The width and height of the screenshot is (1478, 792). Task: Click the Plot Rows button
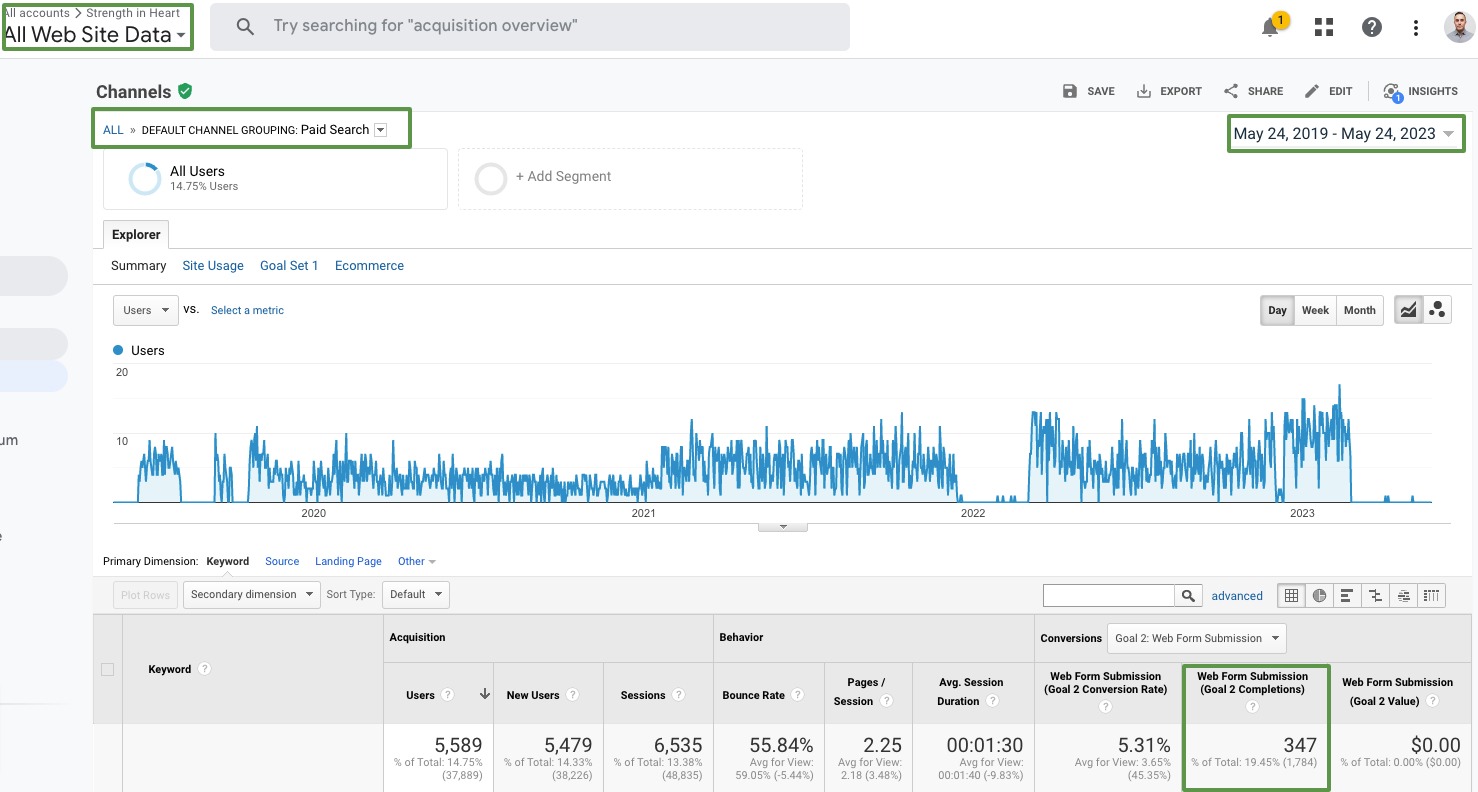pyautogui.click(x=145, y=594)
